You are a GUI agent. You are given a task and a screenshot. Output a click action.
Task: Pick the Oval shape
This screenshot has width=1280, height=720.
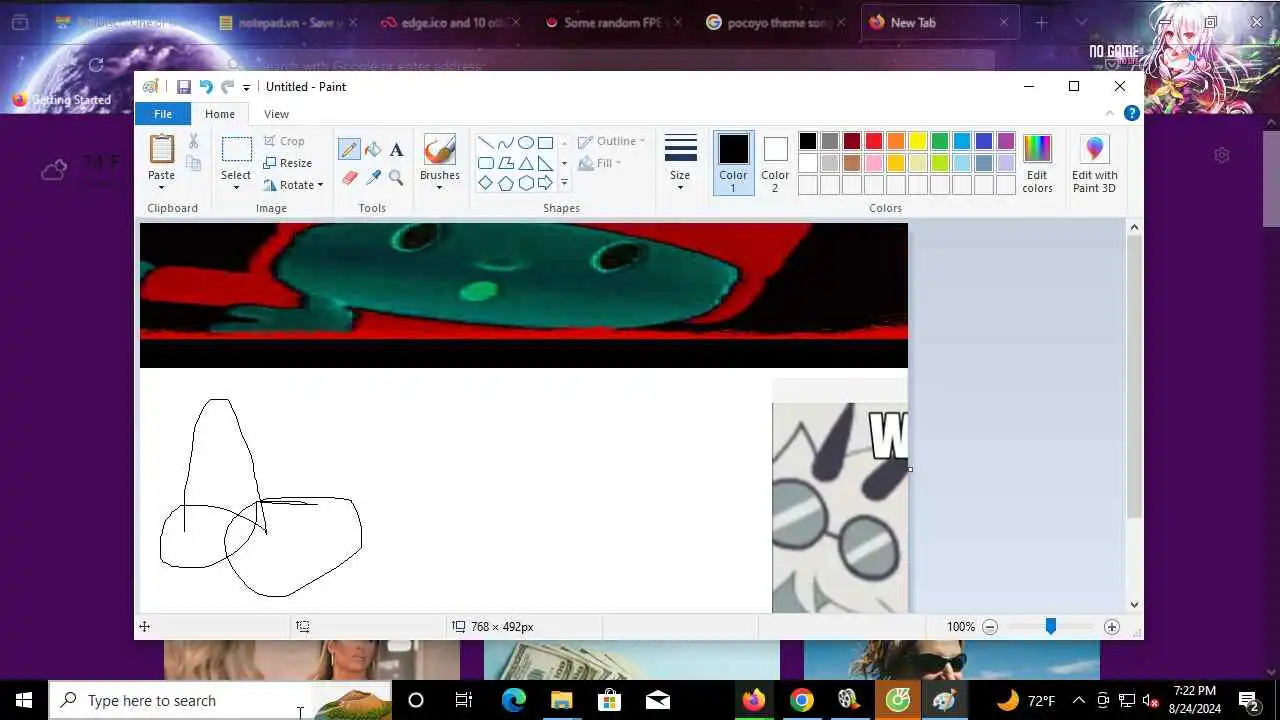pyautogui.click(x=525, y=143)
